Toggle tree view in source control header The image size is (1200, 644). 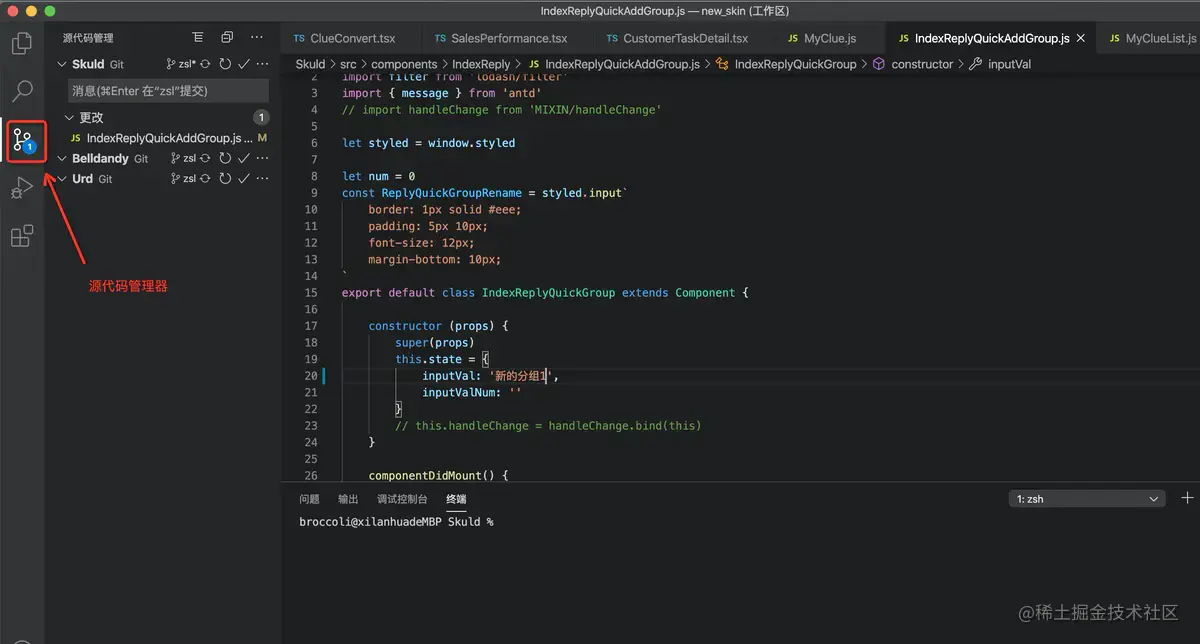pyautogui.click(x=198, y=38)
